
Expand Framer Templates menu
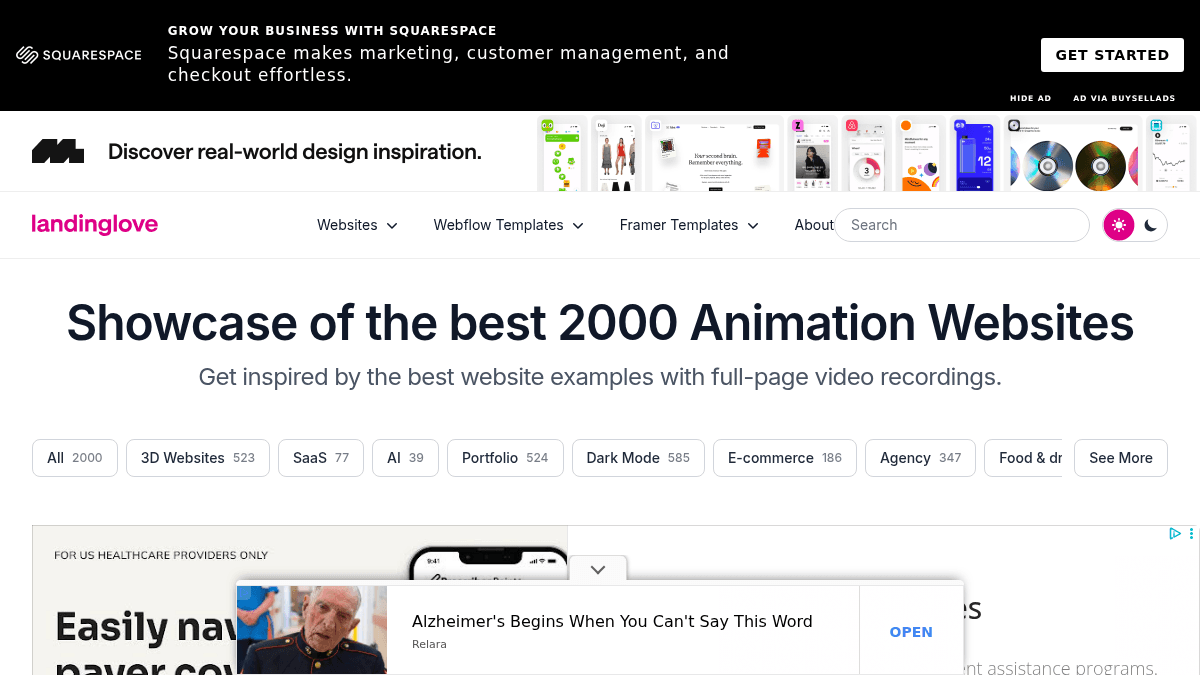coord(689,225)
